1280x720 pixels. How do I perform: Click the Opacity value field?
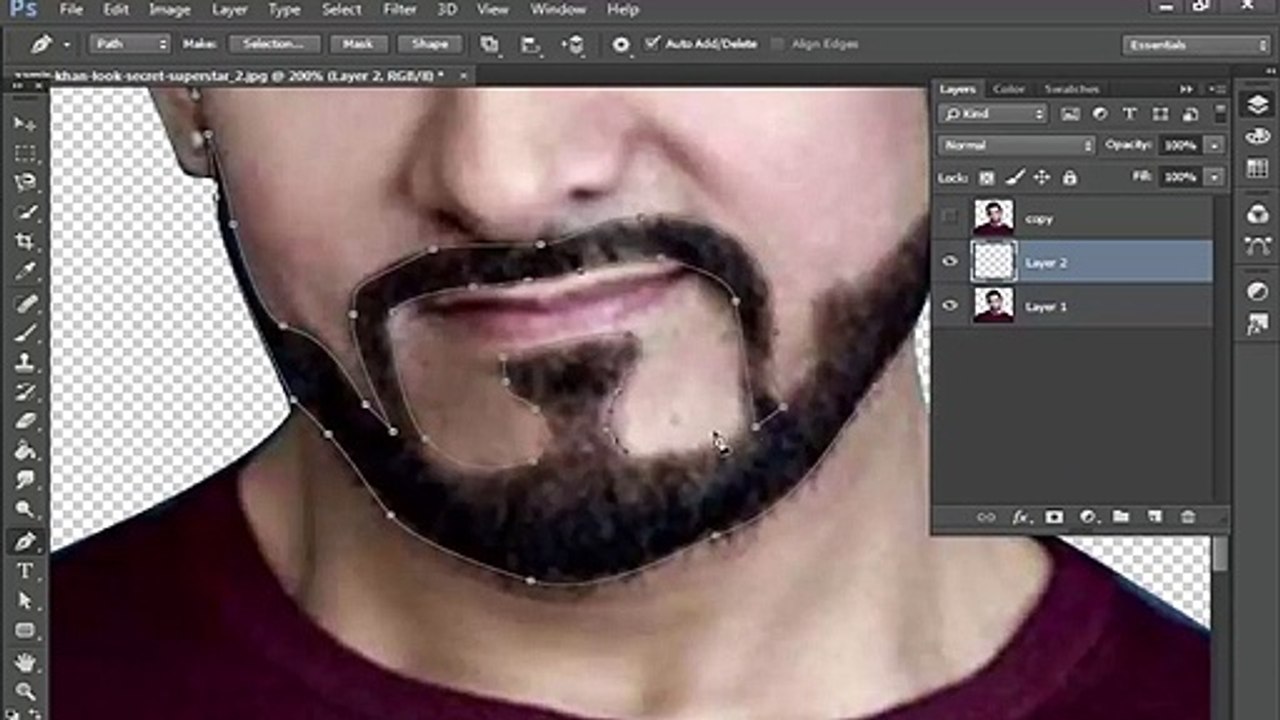click(x=1182, y=146)
